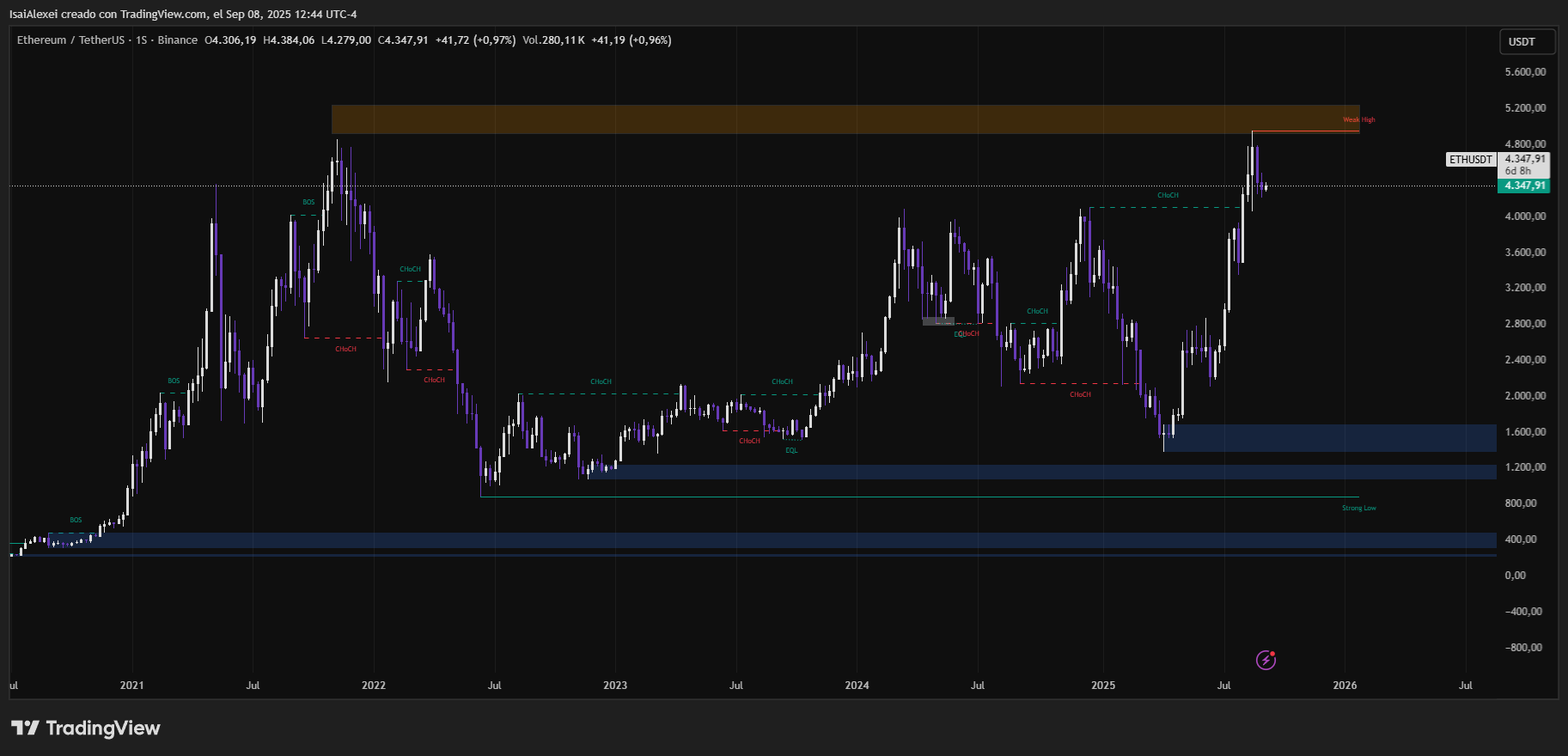Click the 2024 label on time axis
1568x756 pixels.
857,686
